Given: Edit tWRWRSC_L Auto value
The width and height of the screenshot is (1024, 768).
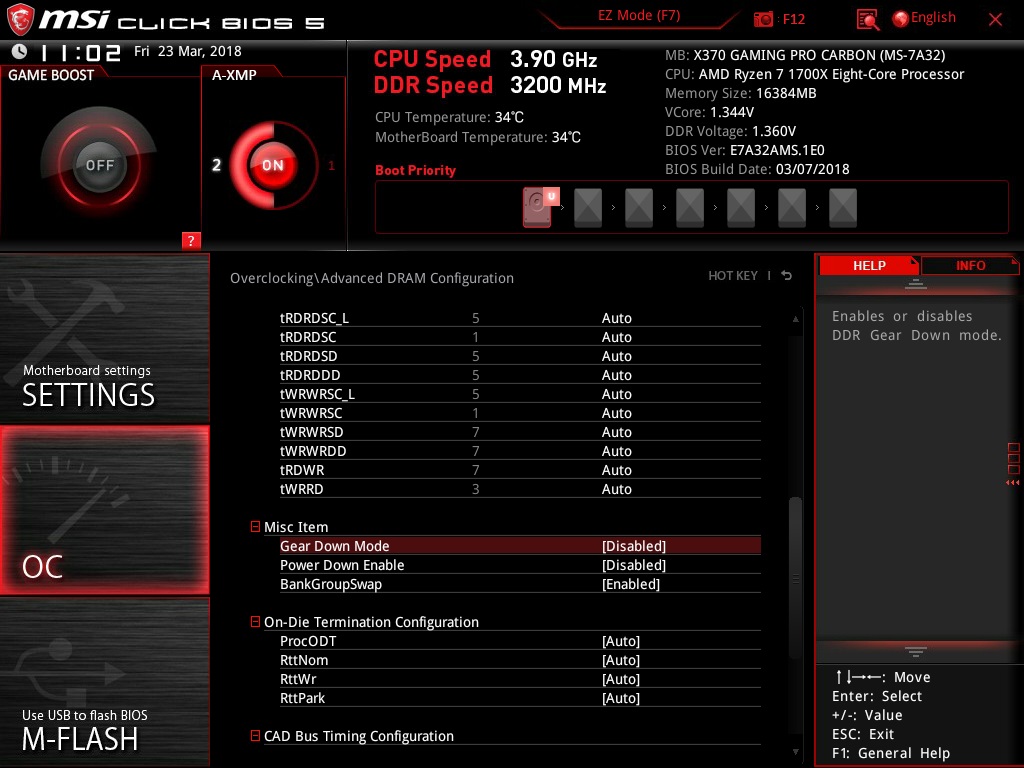Looking at the screenshot, I should (x=616, y=394).
